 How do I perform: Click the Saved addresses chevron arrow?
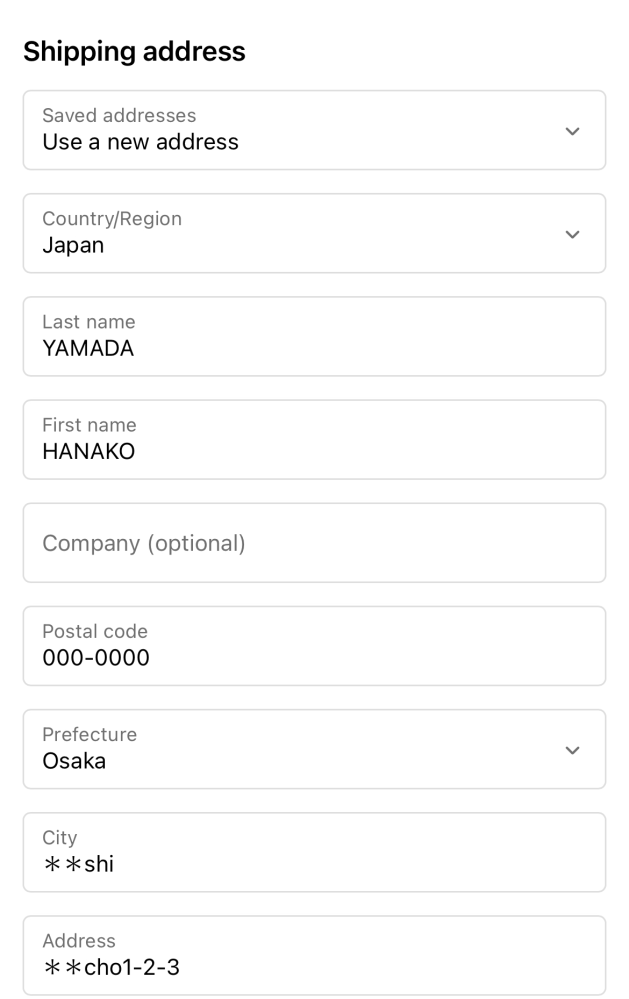572,131
